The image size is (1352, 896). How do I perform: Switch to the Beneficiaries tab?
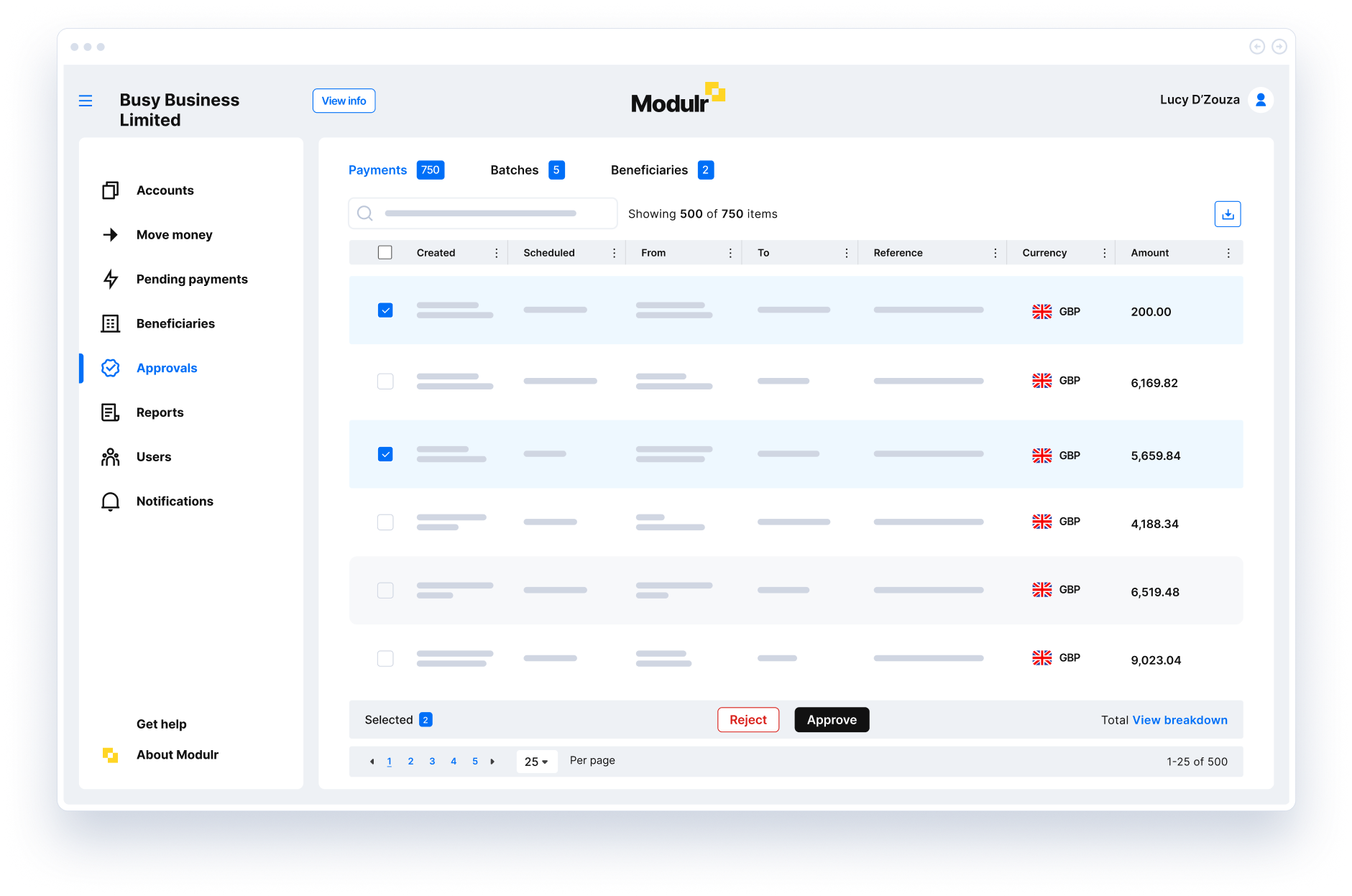point(662,170)
